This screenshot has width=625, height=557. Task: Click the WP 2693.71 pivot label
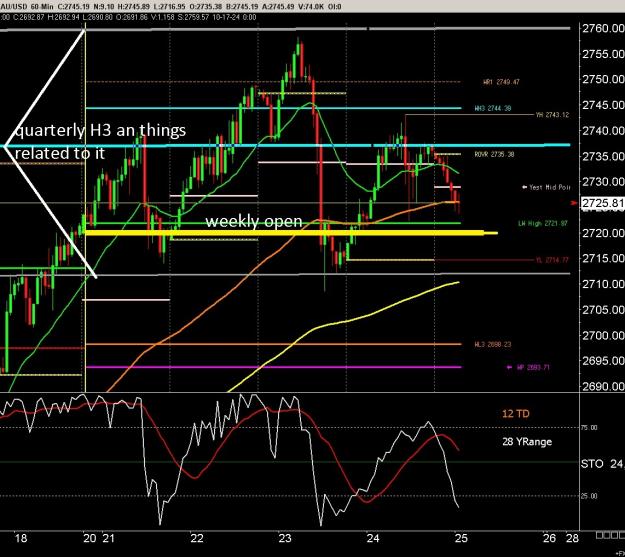(528, 367)
